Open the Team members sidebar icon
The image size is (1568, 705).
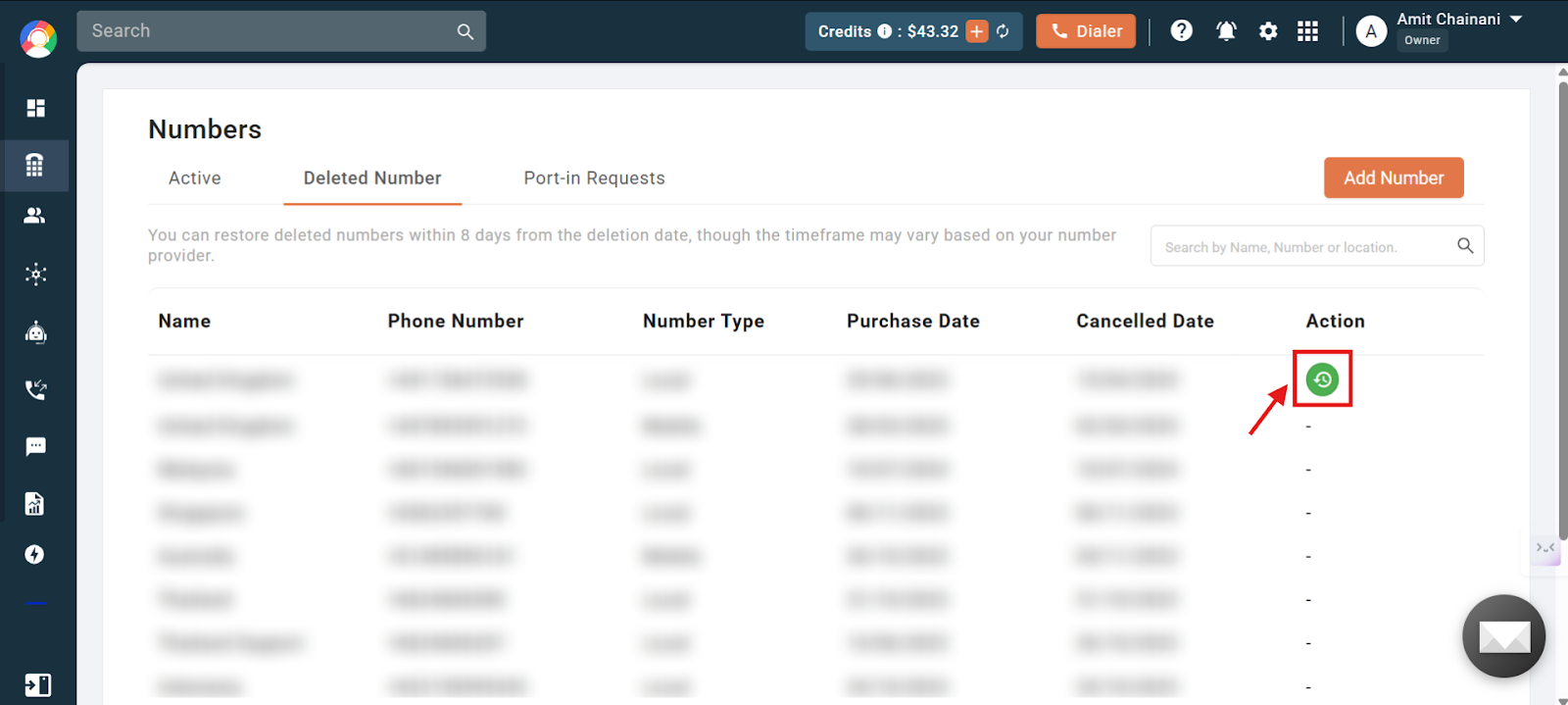[34, 216]
